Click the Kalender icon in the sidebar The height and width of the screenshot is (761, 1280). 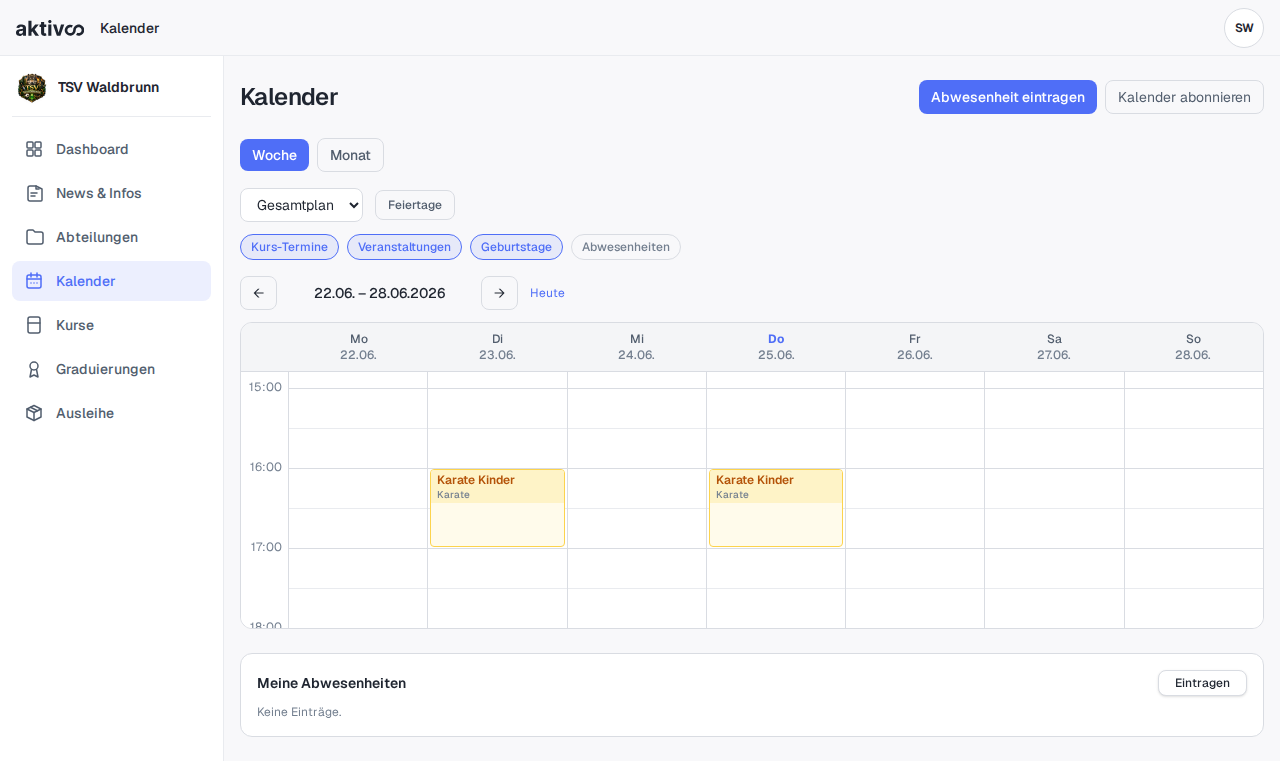[x=34, y=281]
